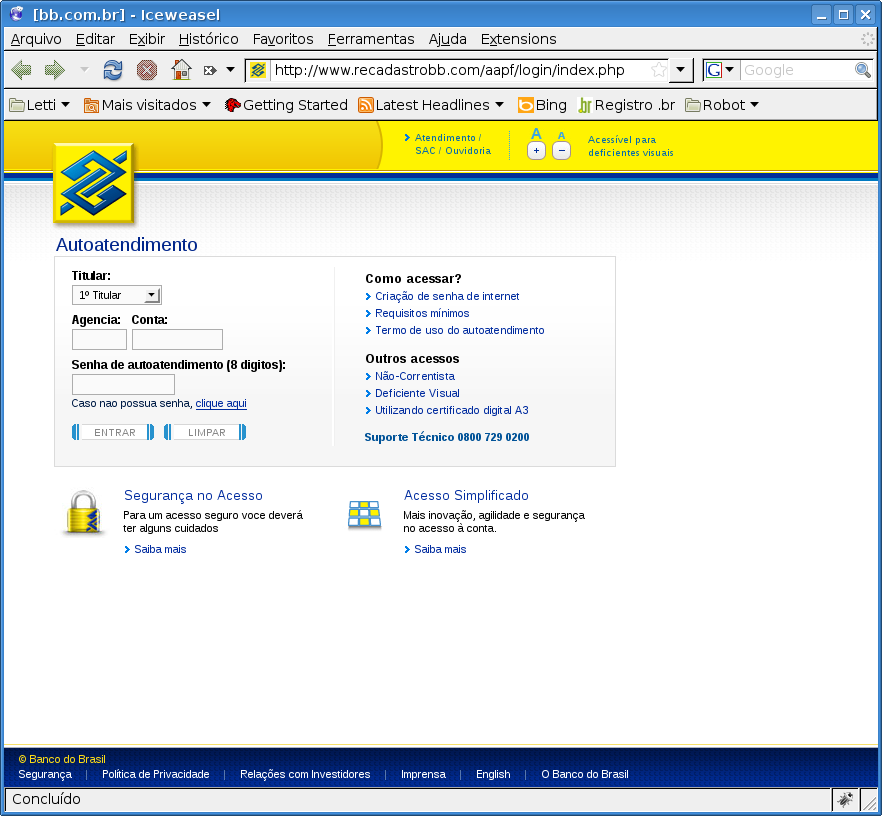Click the Google search magnifier icon
882x816 pixels.
(862, 70)
